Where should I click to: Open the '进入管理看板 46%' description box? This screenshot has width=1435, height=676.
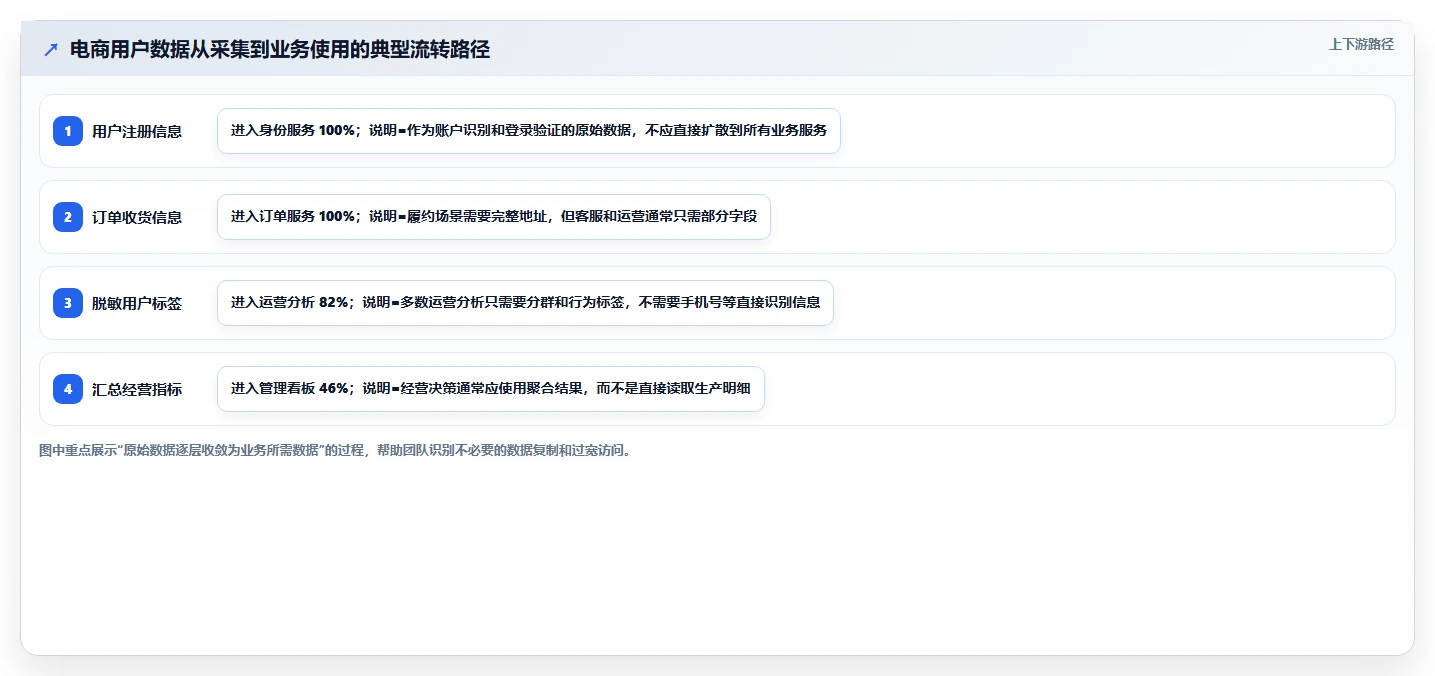coord(491,389)
